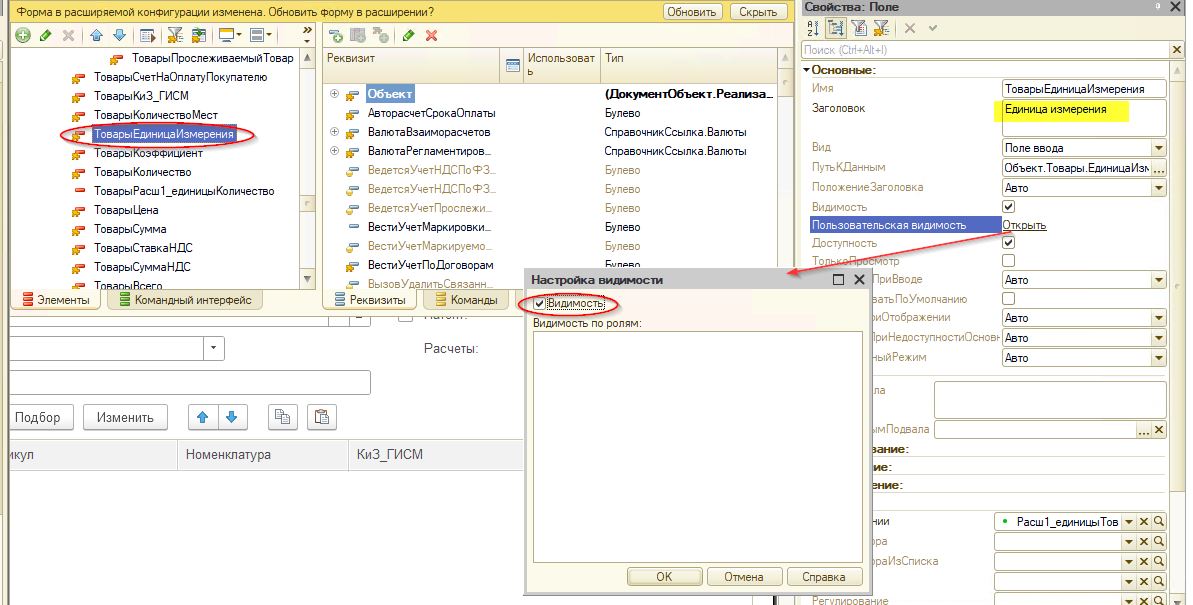This screenshot has height=605, width=1193.
Task: Switch to the Реквизиты tab
Action: tap(371, 300)
